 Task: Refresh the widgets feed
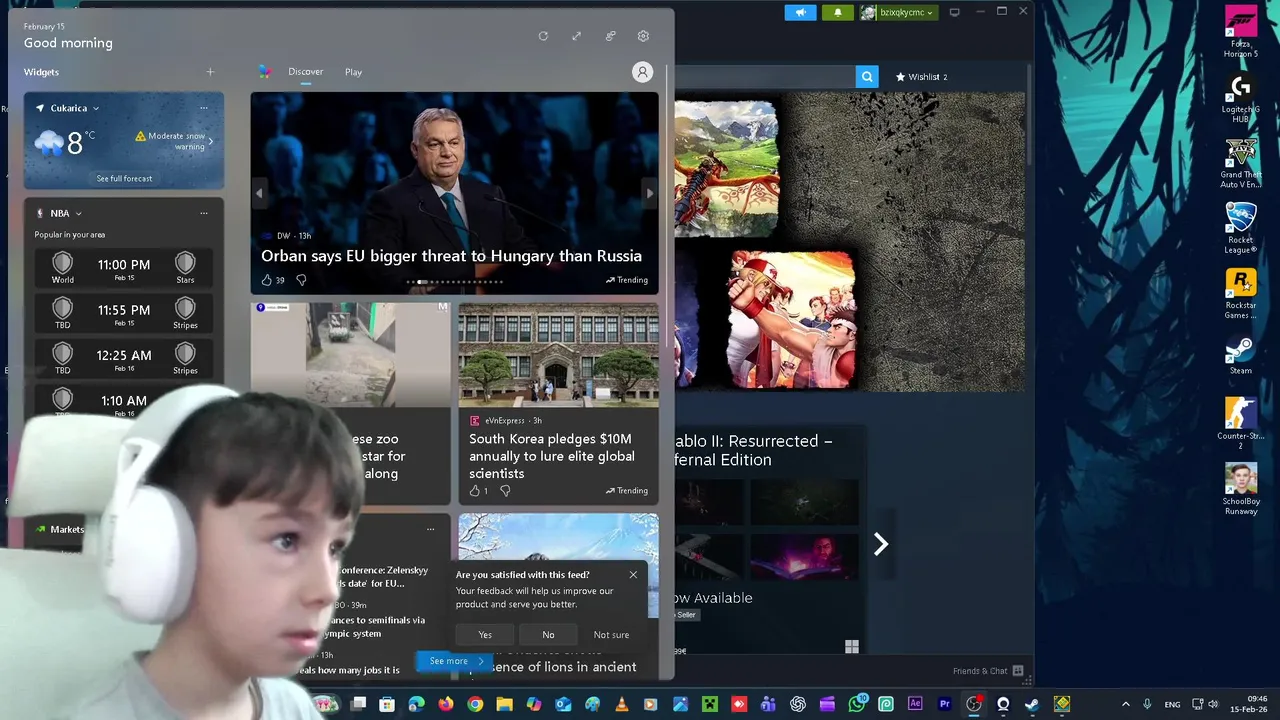point(543,36)
